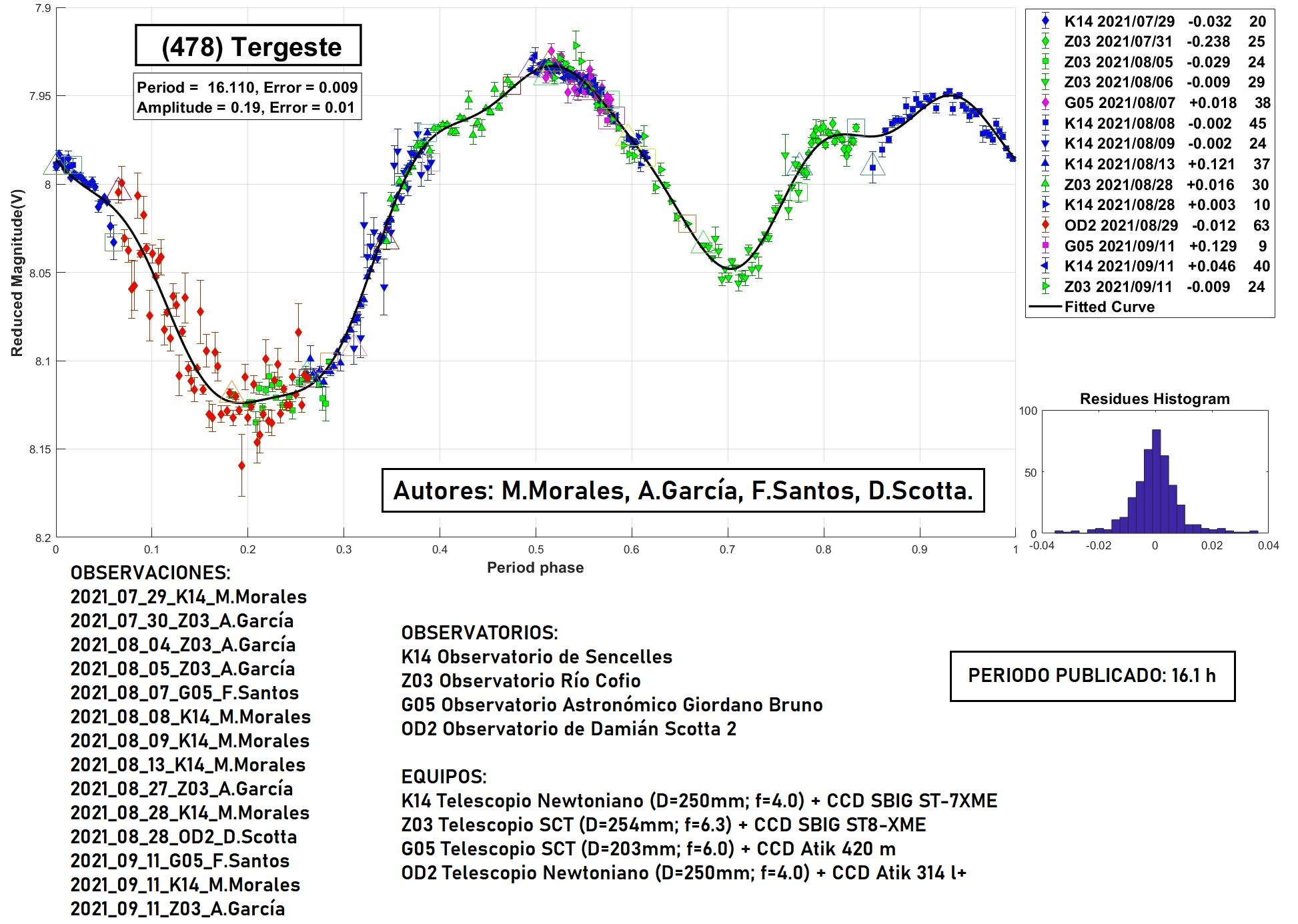Image resolution: width=1298 pixels, height=924 pixels.
Task: Click the (478) Tergeste title box
Action: click(x=248, y=46)
